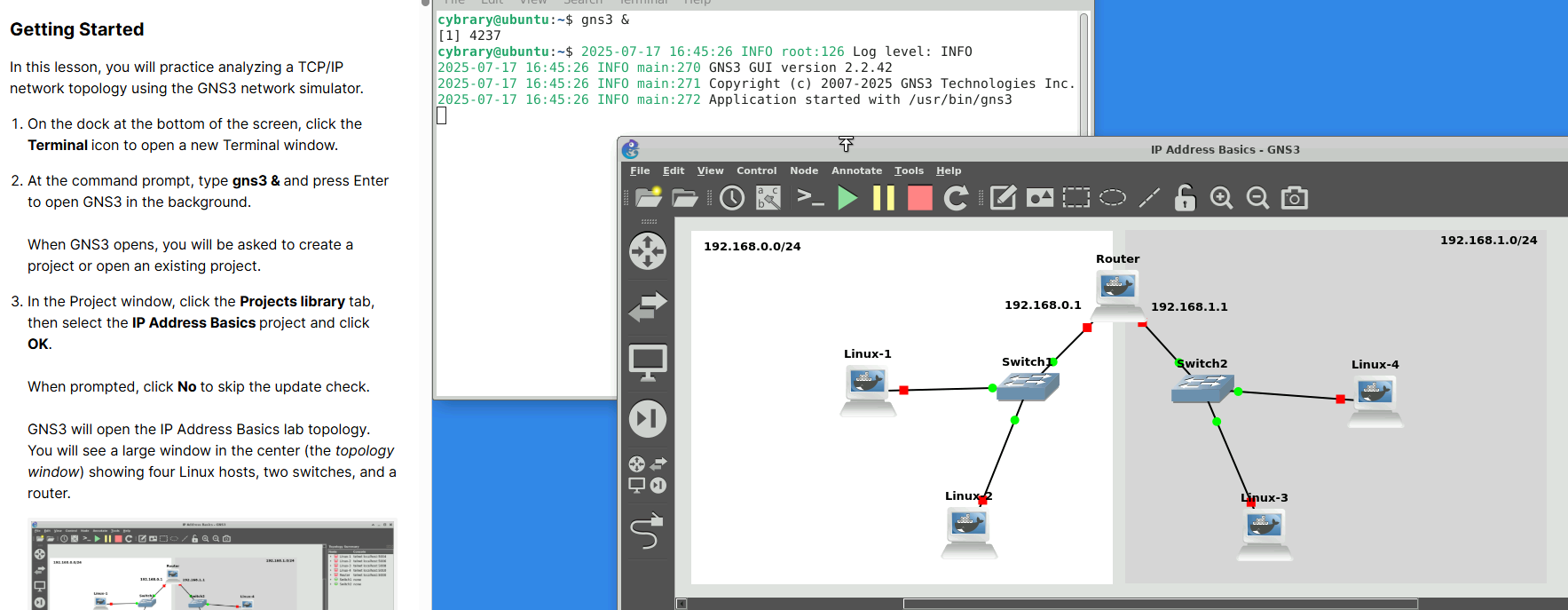Toggle the snapshots clock icon
This screenshot has height=610, width=1568.
(x=732, y=198)
